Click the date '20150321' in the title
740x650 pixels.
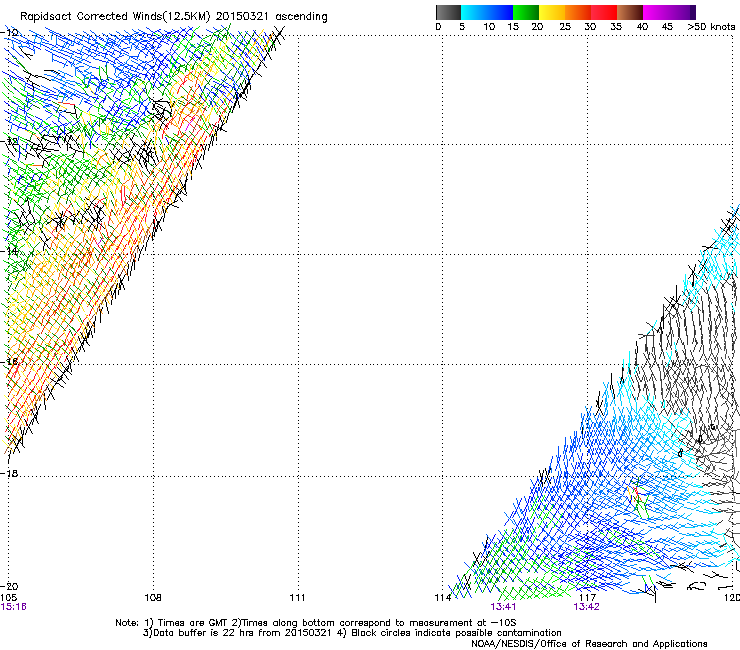coord(242,17)
